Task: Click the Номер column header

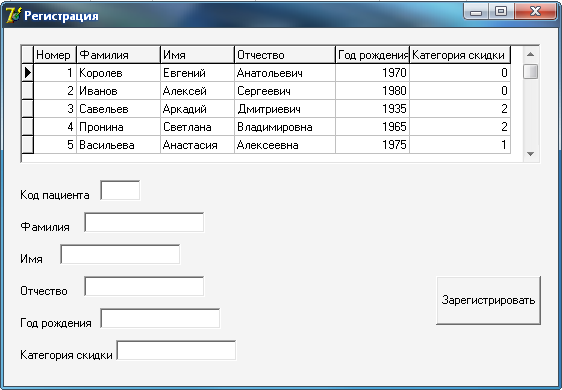Action: 55,55
